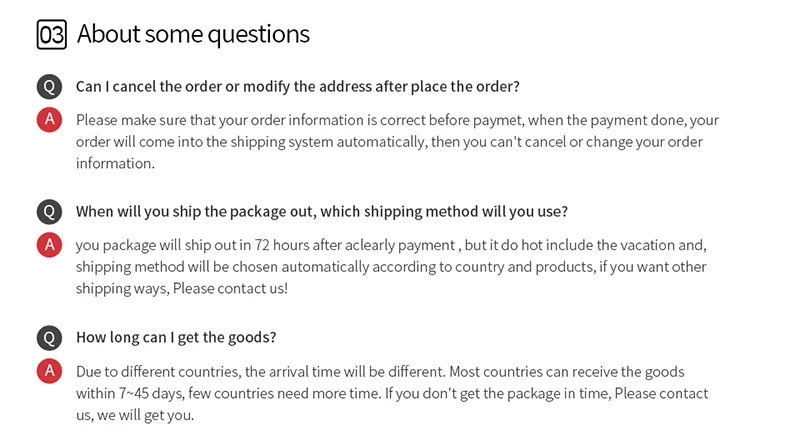Click 'shipping ways, Please contact us!' line
The width and height of the screenshot is (800, 447).
coord(181,288)
